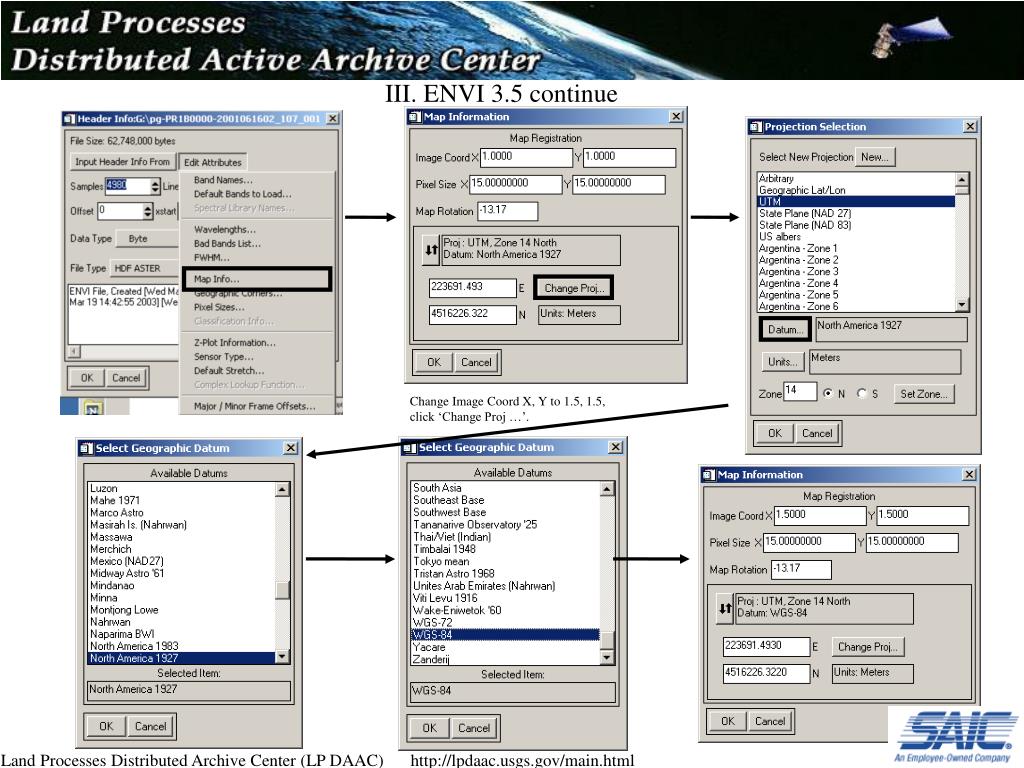
Task: Swap projection arrows icon in WGS-84 Map Information
Action: 725,609
